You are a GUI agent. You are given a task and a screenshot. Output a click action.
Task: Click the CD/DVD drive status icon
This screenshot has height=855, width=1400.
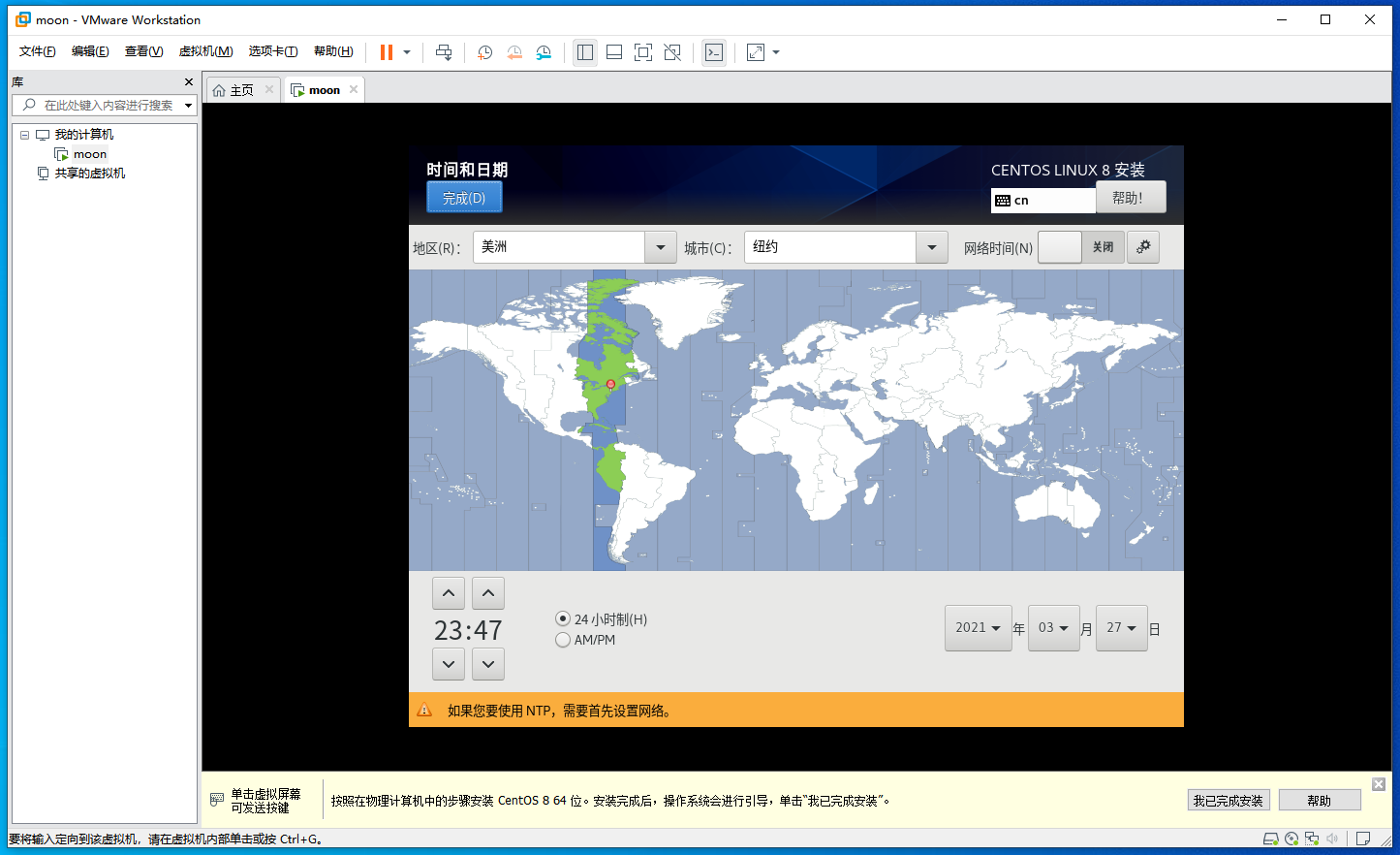click(1291, 839)
